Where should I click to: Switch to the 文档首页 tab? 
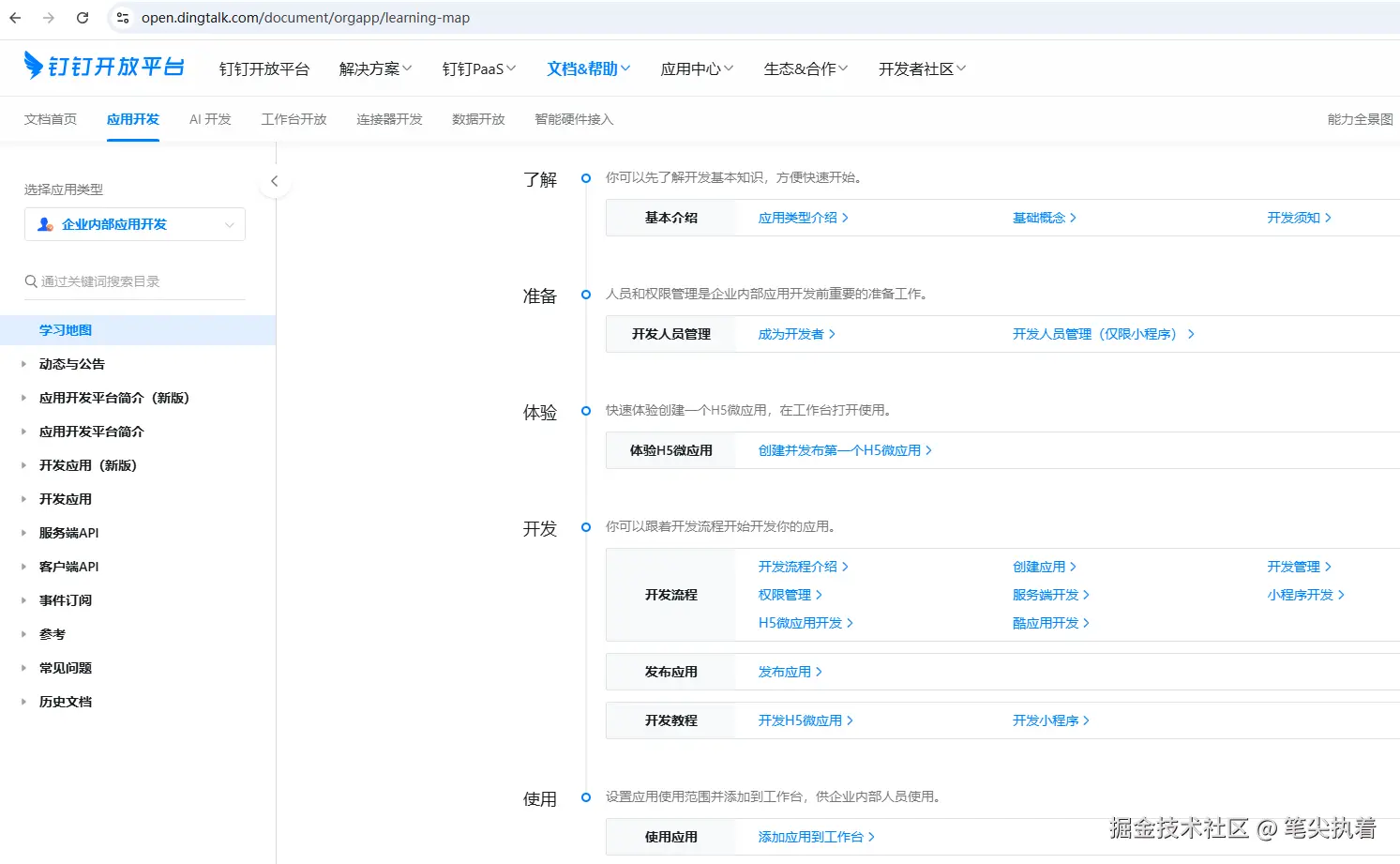[50, 119]
